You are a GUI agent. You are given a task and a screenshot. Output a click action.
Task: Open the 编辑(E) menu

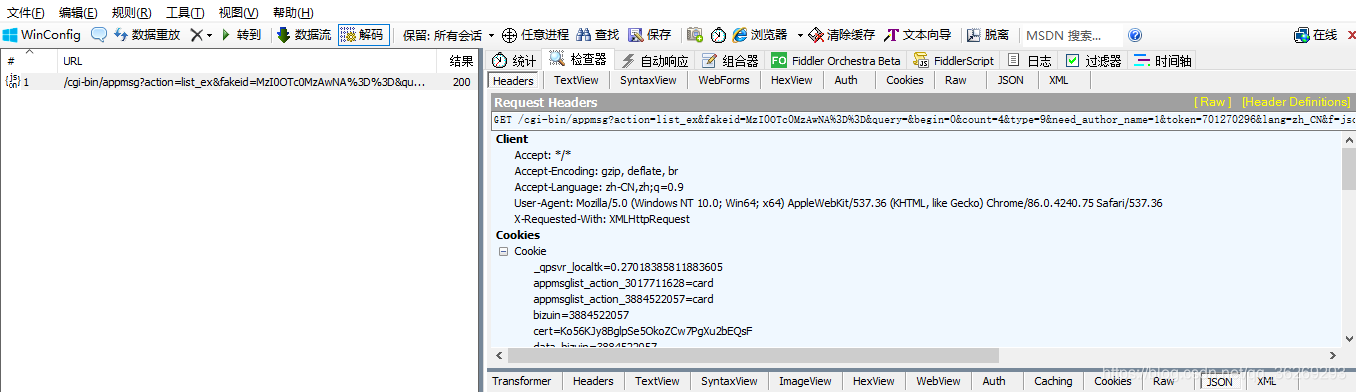click(x=78, y=12)
